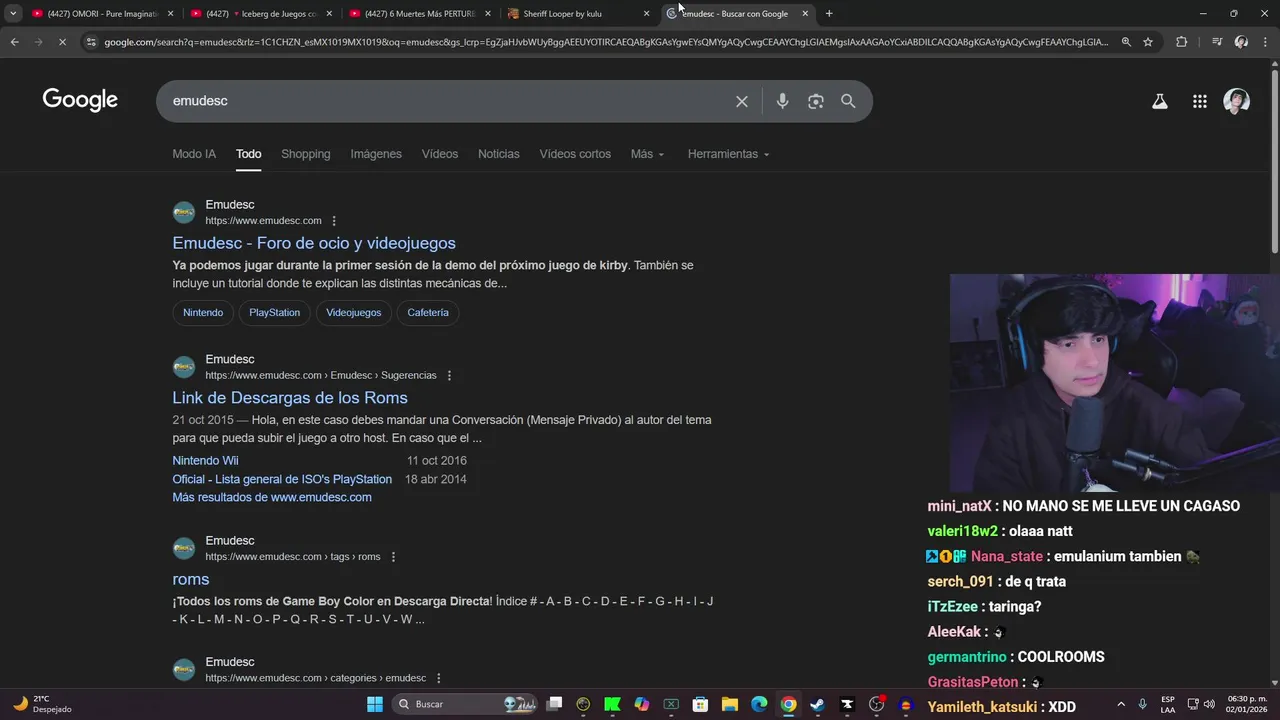Click the address bar URL
Screen dimensions: 1280x720
(606, 42)
